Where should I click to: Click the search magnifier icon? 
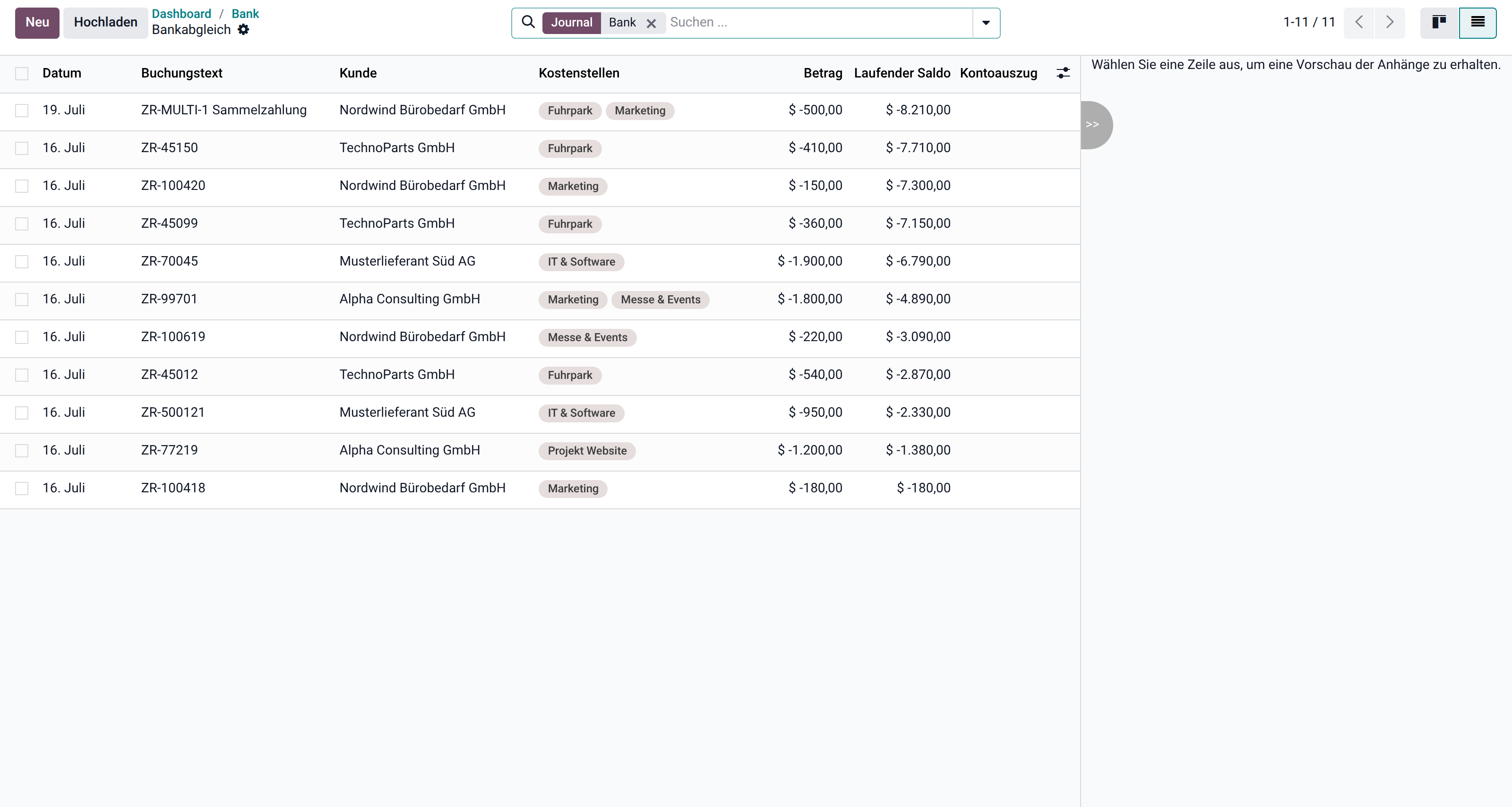528,22
